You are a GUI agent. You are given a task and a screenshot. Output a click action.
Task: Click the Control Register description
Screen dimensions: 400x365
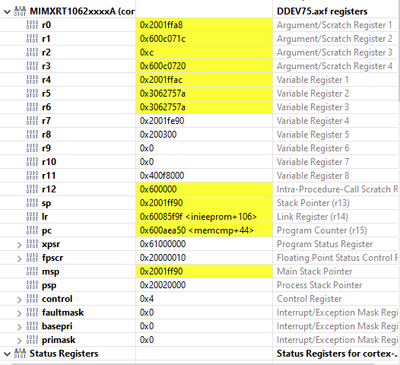tap(309, 299)
